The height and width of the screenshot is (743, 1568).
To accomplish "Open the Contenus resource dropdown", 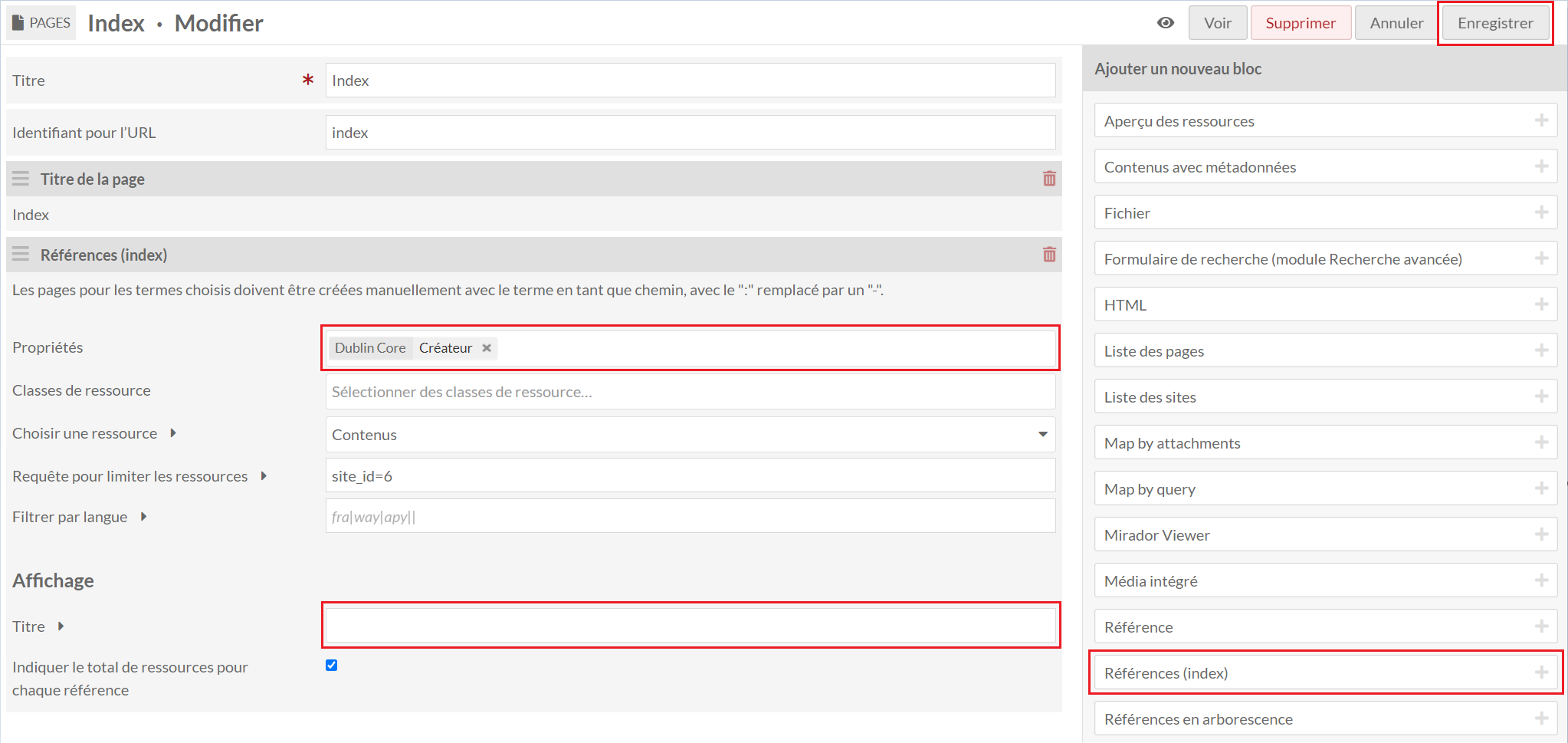I will click(690, 435).
